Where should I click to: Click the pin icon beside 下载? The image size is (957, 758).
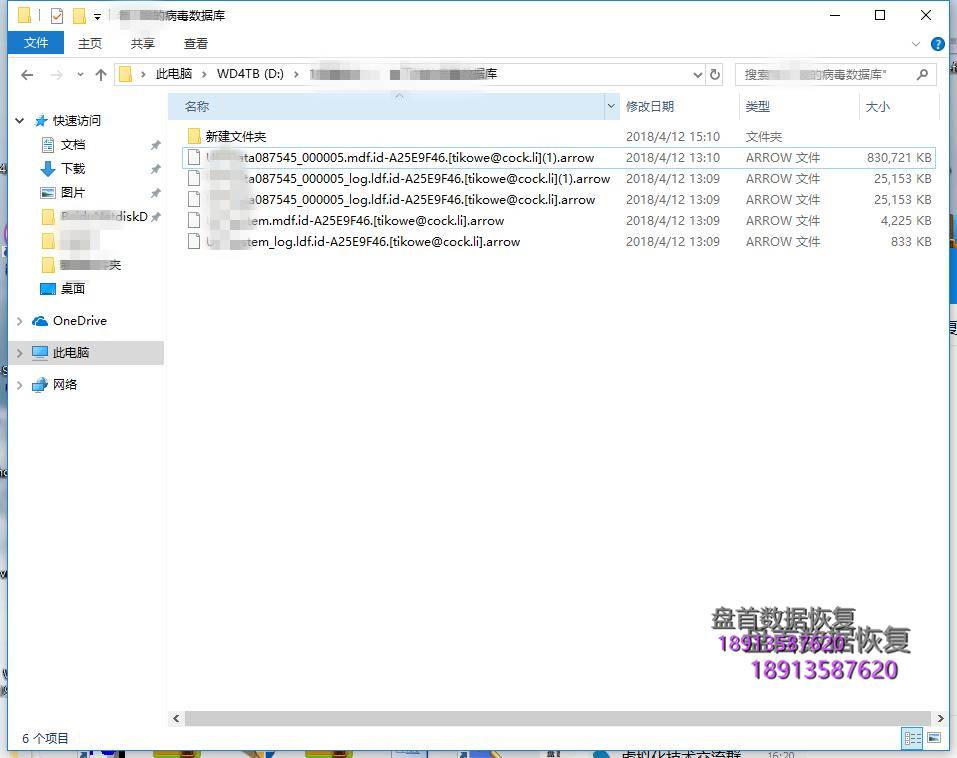[156, 168]
